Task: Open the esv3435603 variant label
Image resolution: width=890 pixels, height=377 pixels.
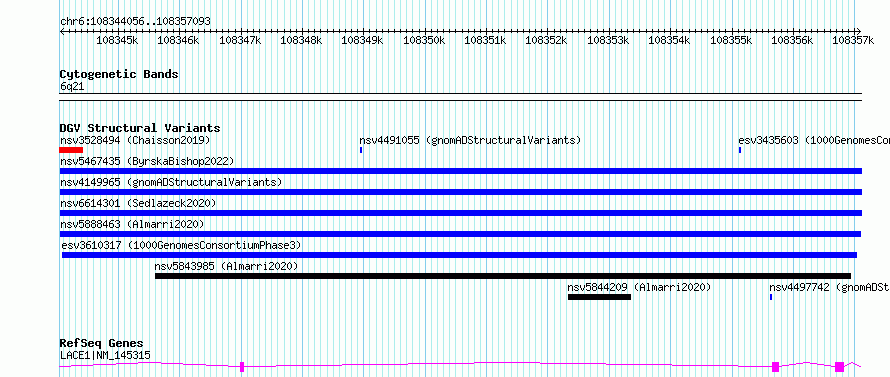Action: [x=814, y=140]
